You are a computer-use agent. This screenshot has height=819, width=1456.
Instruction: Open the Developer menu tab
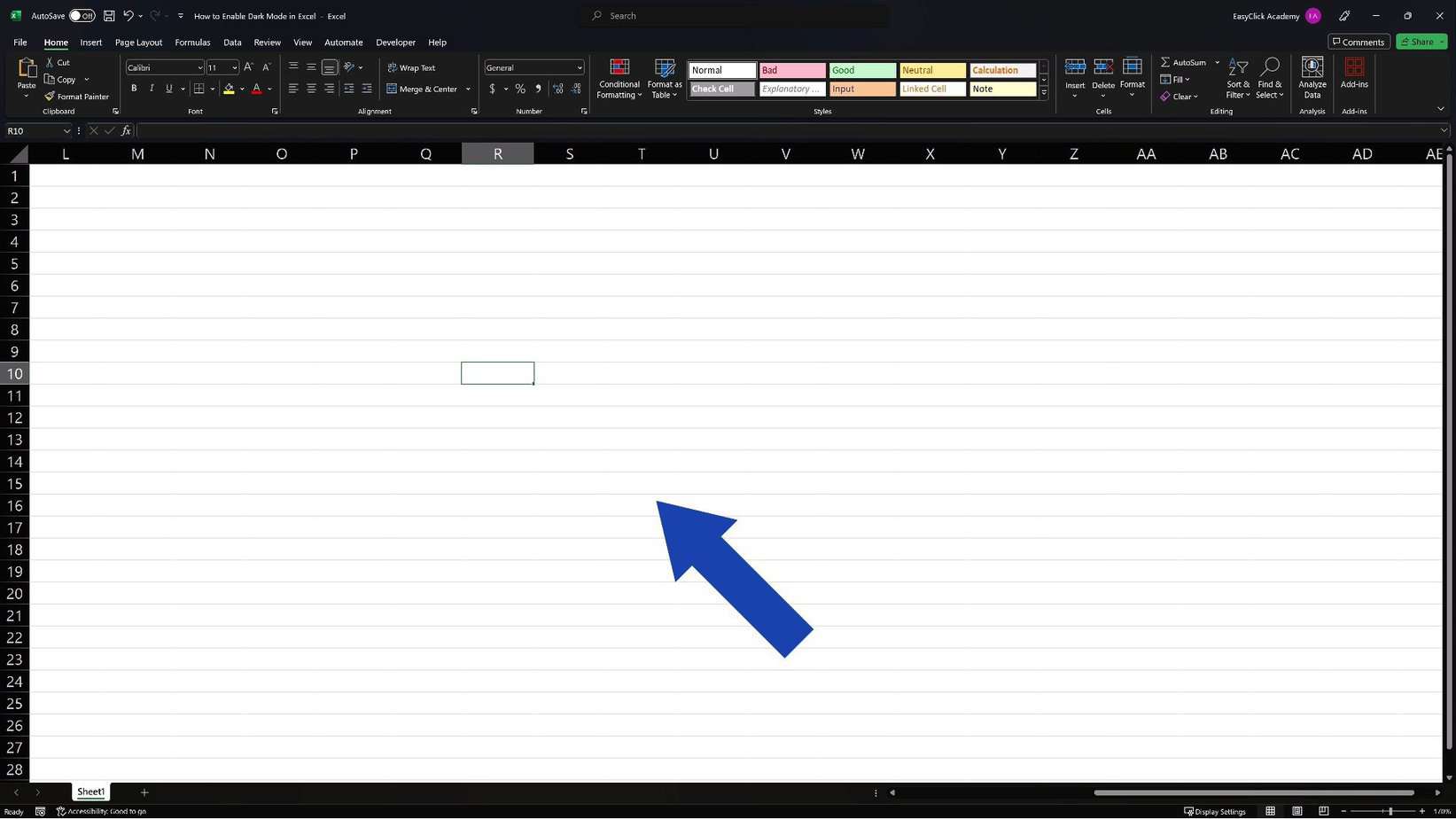(x=395, y=42)
